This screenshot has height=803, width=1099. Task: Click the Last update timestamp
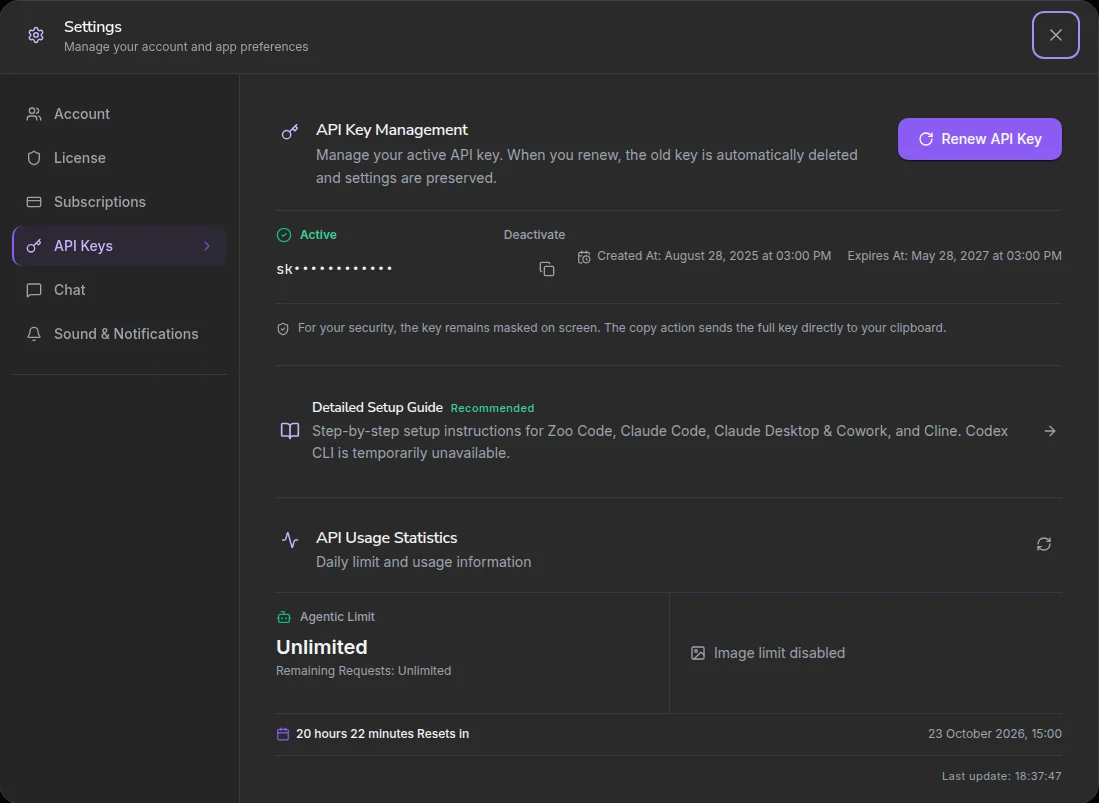coord(1002,776)
